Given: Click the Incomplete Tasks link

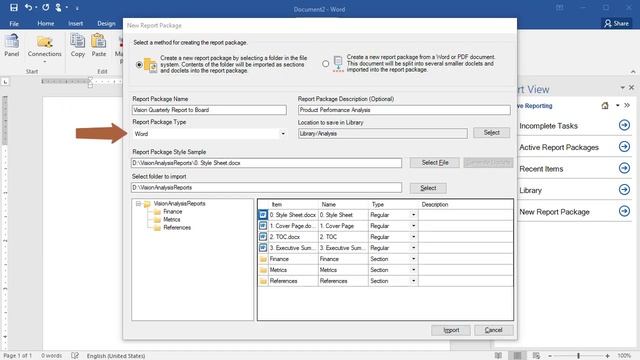Looking at the screenshot, I should tap(548, 126).
